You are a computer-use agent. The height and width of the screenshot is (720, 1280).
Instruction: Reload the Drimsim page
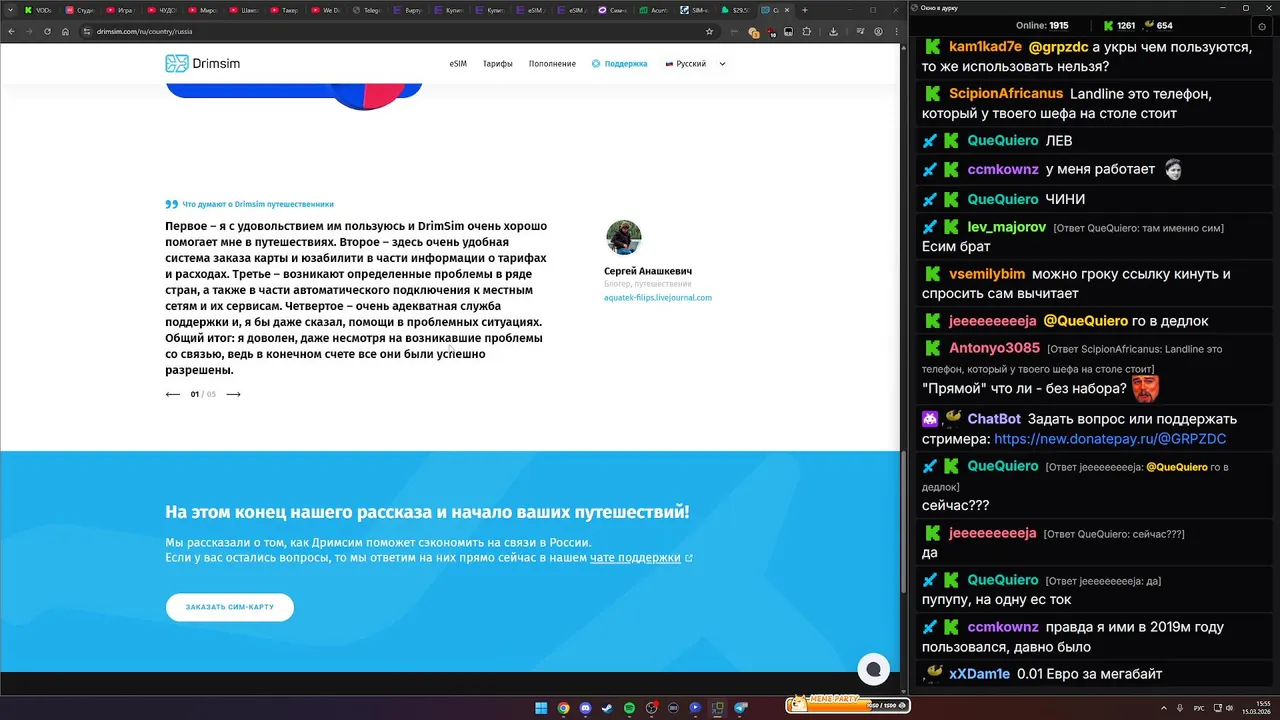[x=47, y=31]
